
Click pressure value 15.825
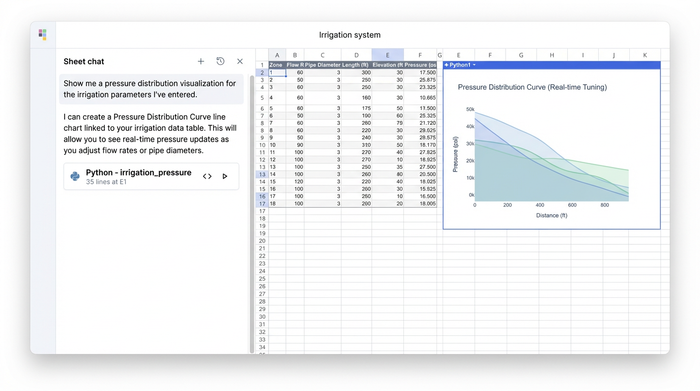click(420, 189)
